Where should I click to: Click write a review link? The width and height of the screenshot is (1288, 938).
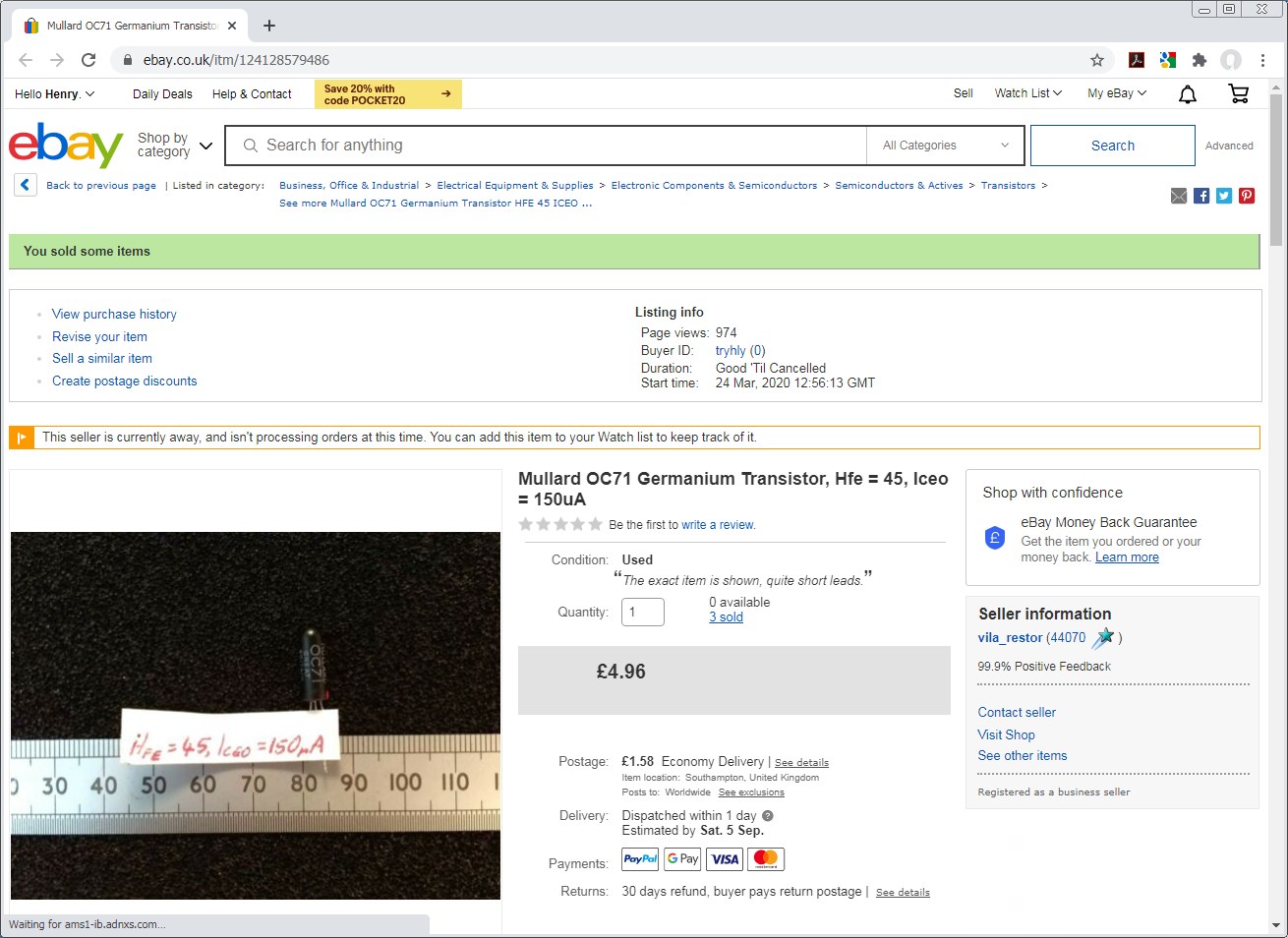point(718,525)
